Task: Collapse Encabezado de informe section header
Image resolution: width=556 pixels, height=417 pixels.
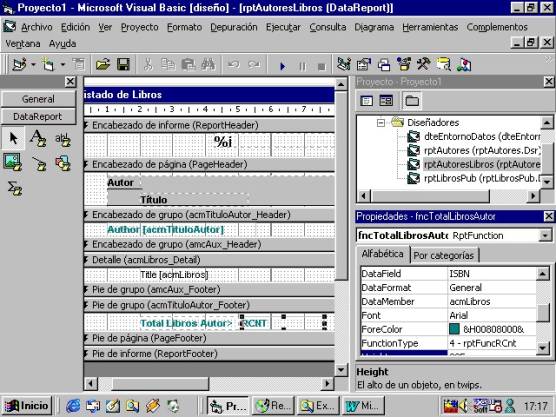Action: click(86, 125)
